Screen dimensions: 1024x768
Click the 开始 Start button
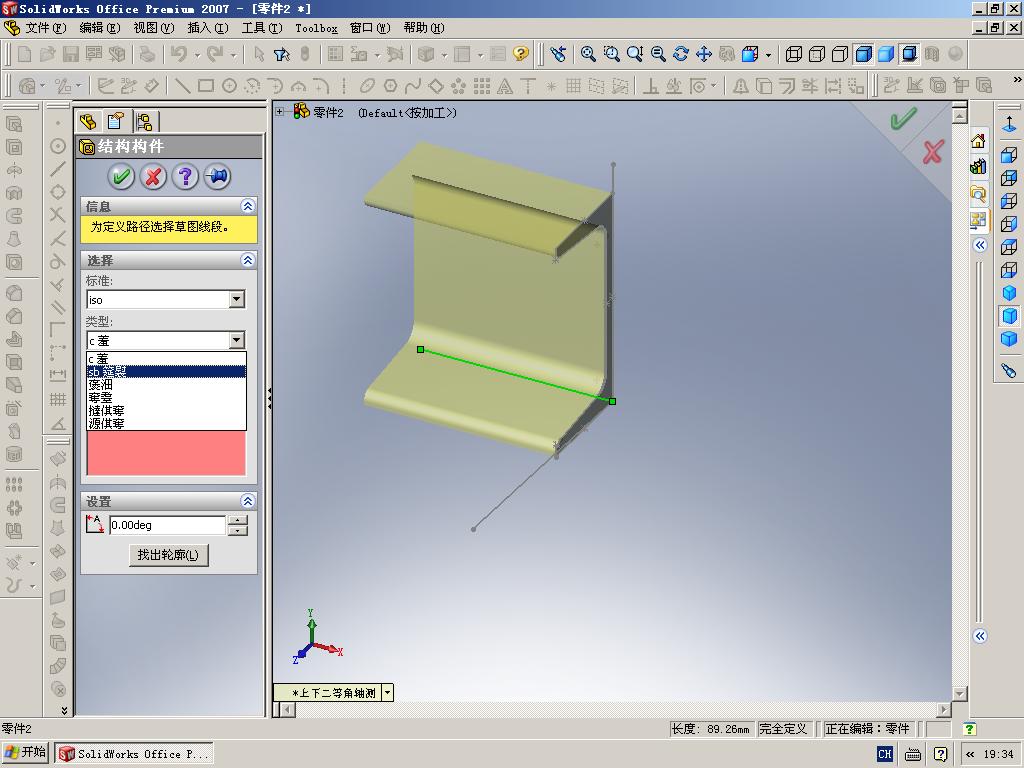[x=26, y=753]
